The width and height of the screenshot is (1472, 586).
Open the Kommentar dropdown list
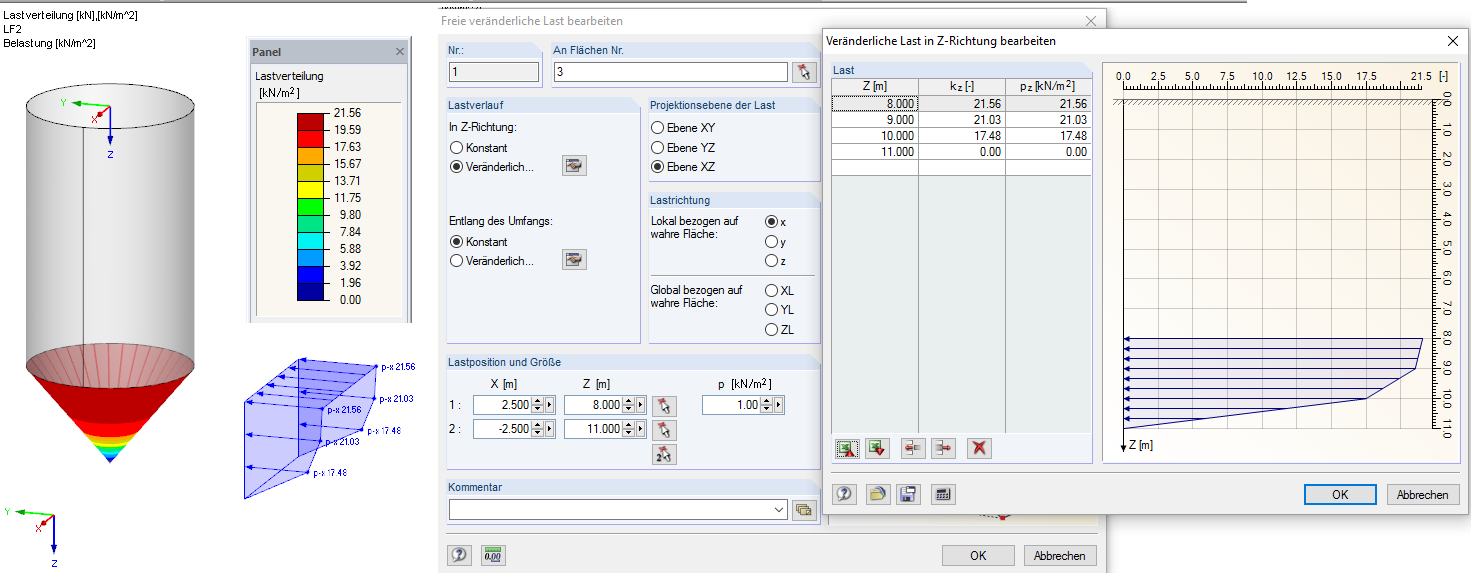tap(780, 510)
